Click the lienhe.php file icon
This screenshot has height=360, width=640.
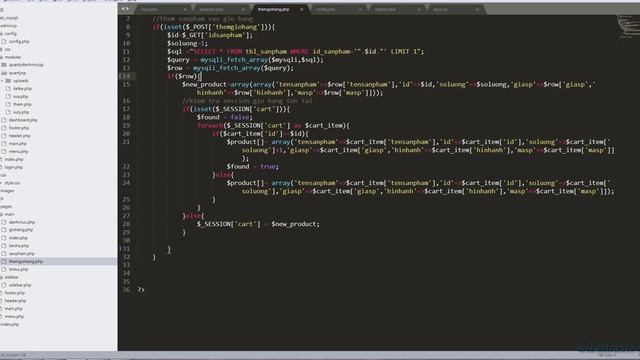(4, 246)
